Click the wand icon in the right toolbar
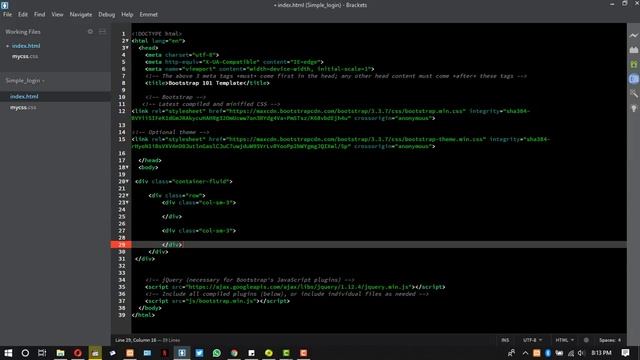 pyautogui.click(x=633, y=93)
